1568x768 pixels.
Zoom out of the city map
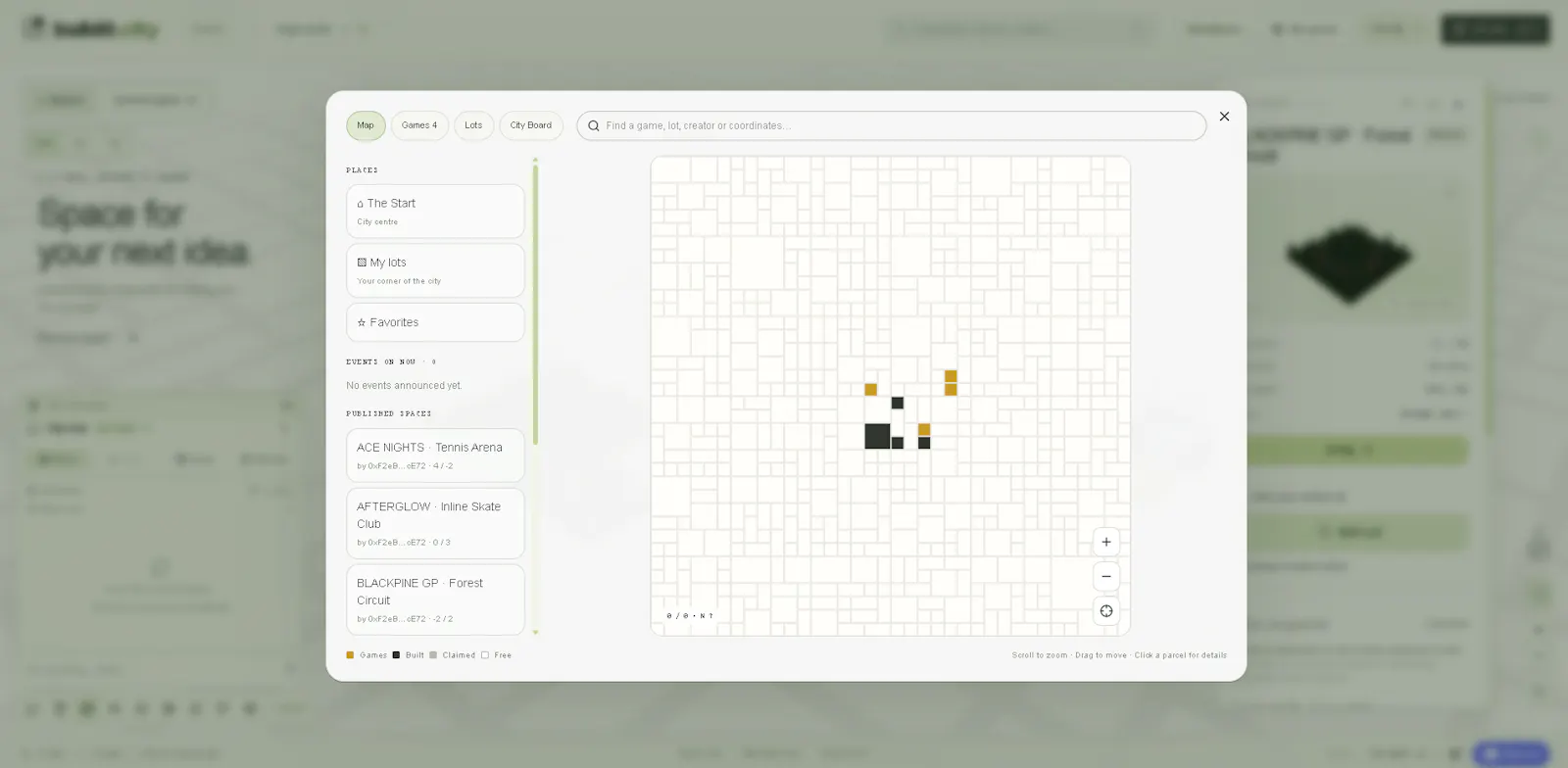point(1106,576)
